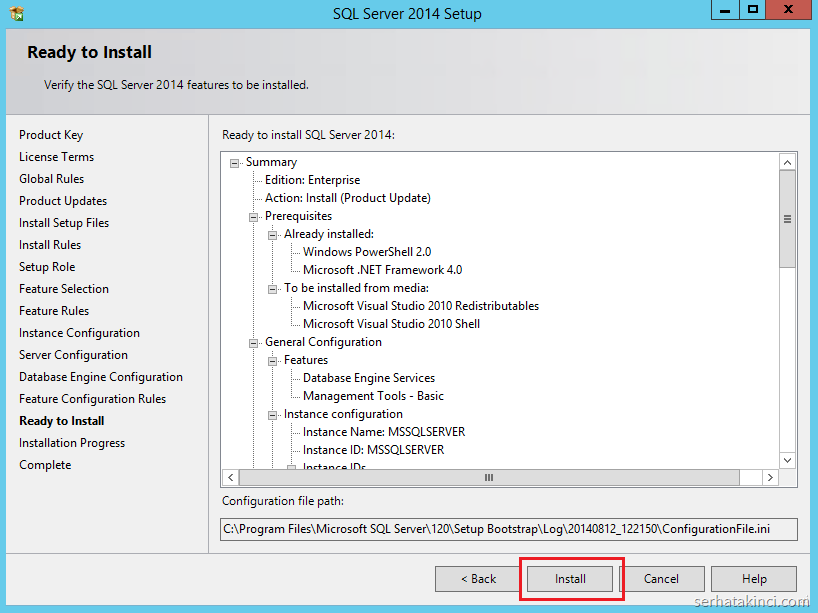Cancel the SQL Server setup
818x613 pixels.
click(661, 579)
